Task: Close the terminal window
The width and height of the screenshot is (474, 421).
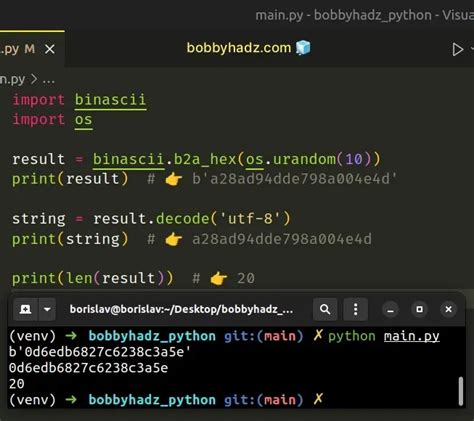Action: tap(448, 310)
